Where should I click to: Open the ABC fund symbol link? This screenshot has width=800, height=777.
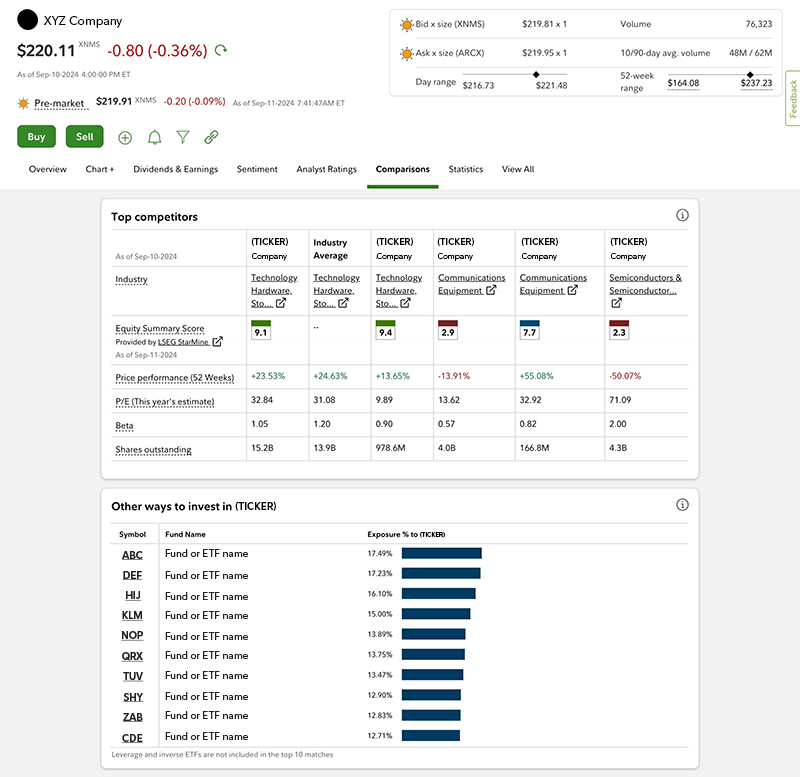pos(132,554)
